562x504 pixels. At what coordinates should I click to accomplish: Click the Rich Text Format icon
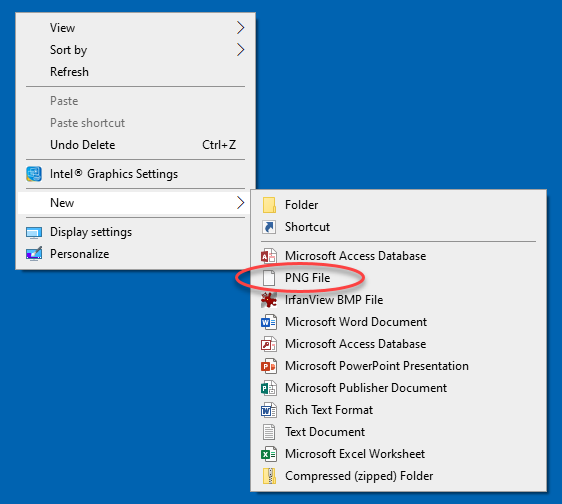click(269, 410)
